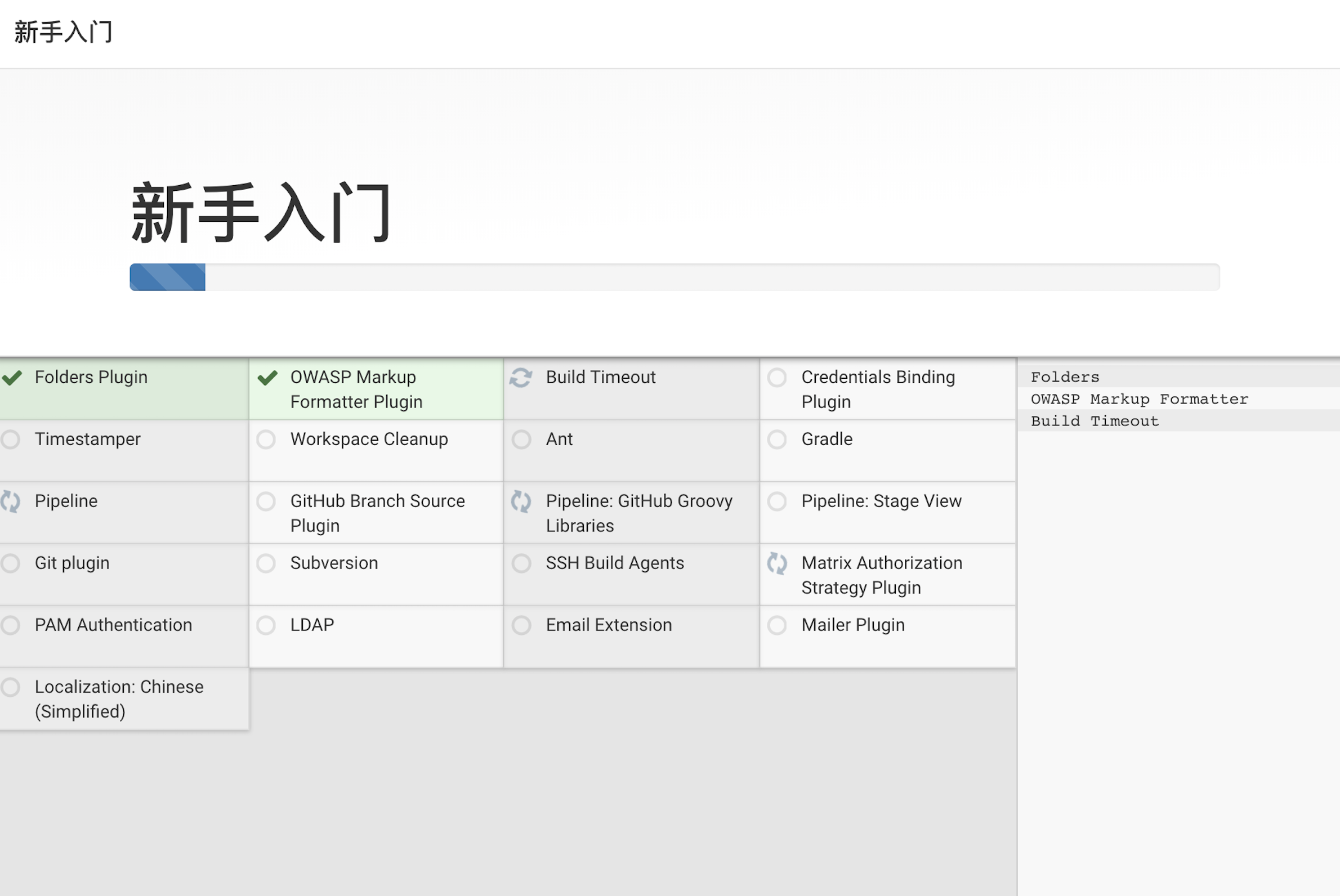Click the spinning sync icon beside Build Timeout
This screenshot has width=1340, height=896.
[521, 378]
